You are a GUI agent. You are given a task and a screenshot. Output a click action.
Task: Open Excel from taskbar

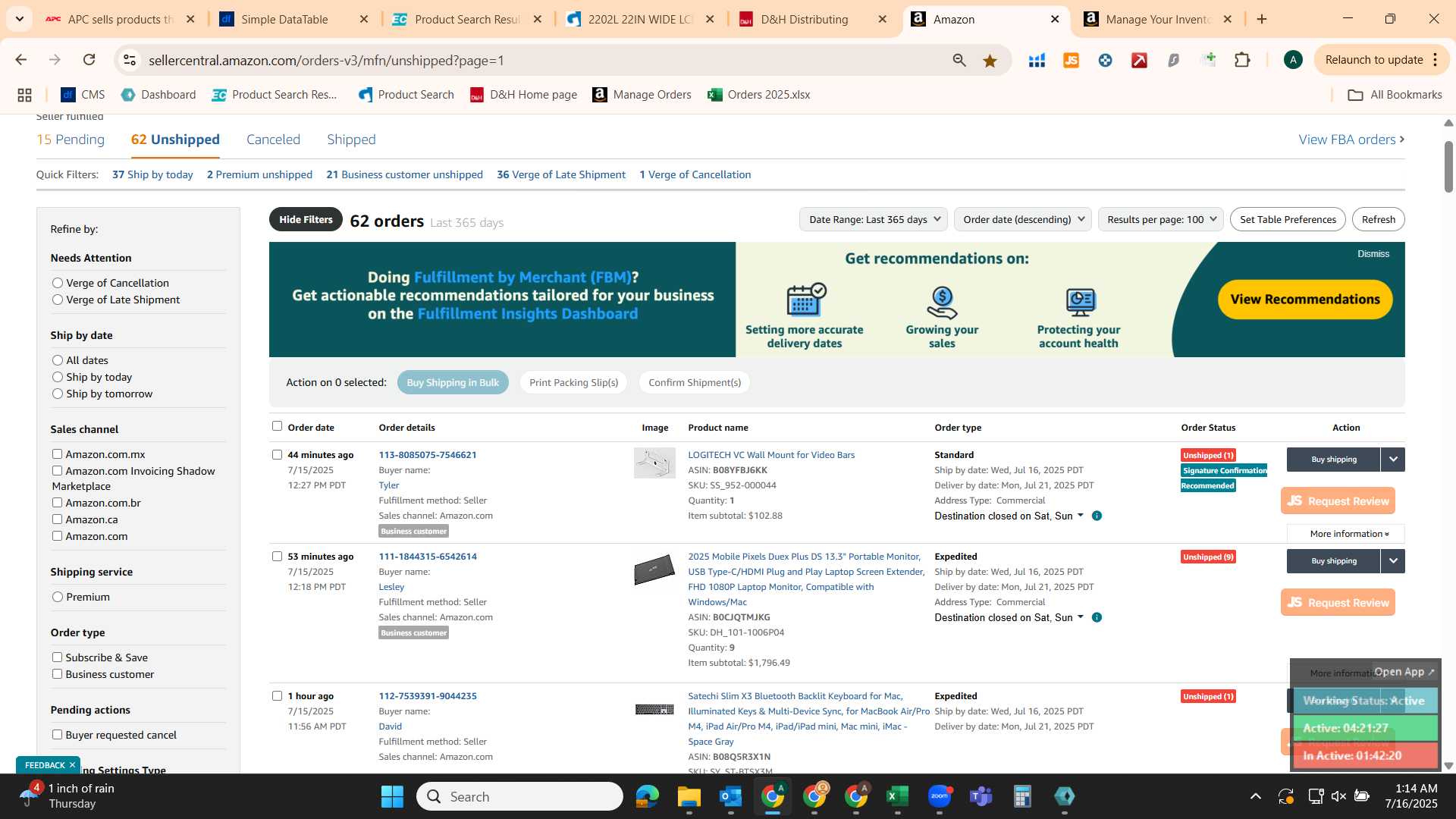(x=897, y=796)
